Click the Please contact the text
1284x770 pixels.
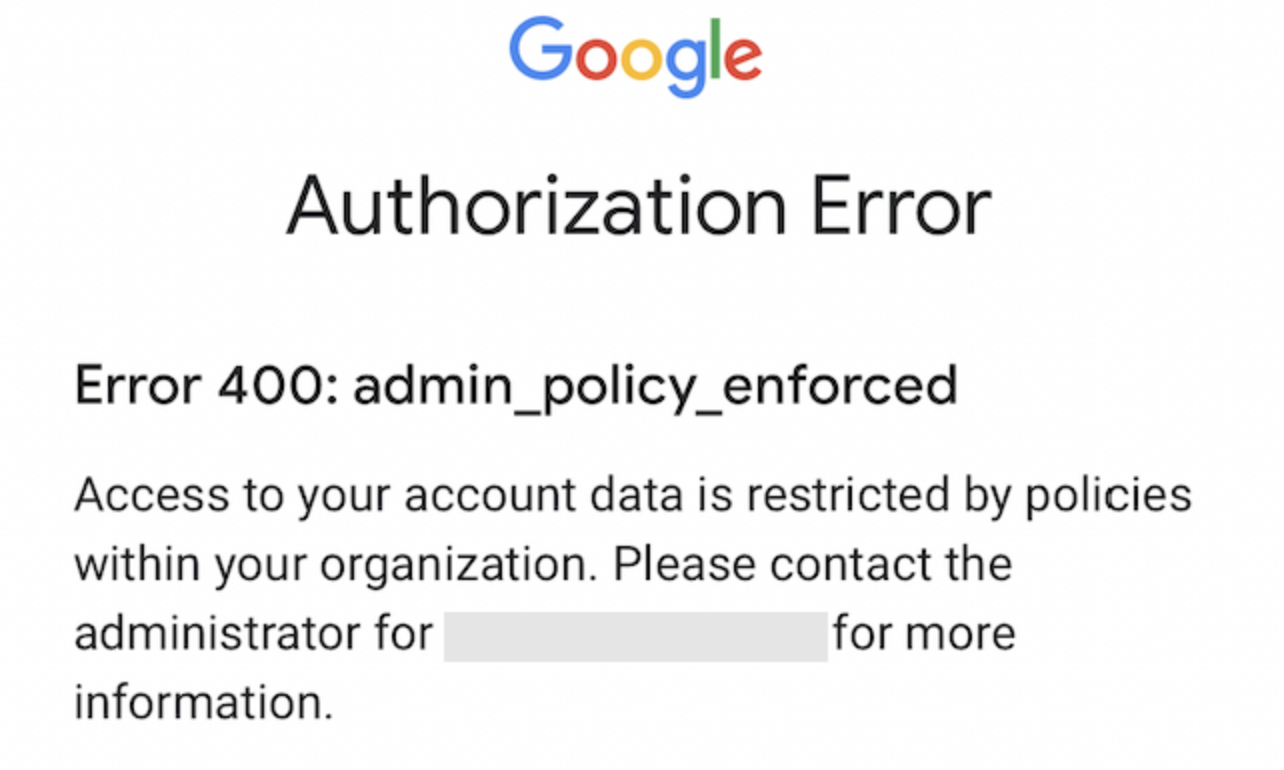tap(812, 565)
